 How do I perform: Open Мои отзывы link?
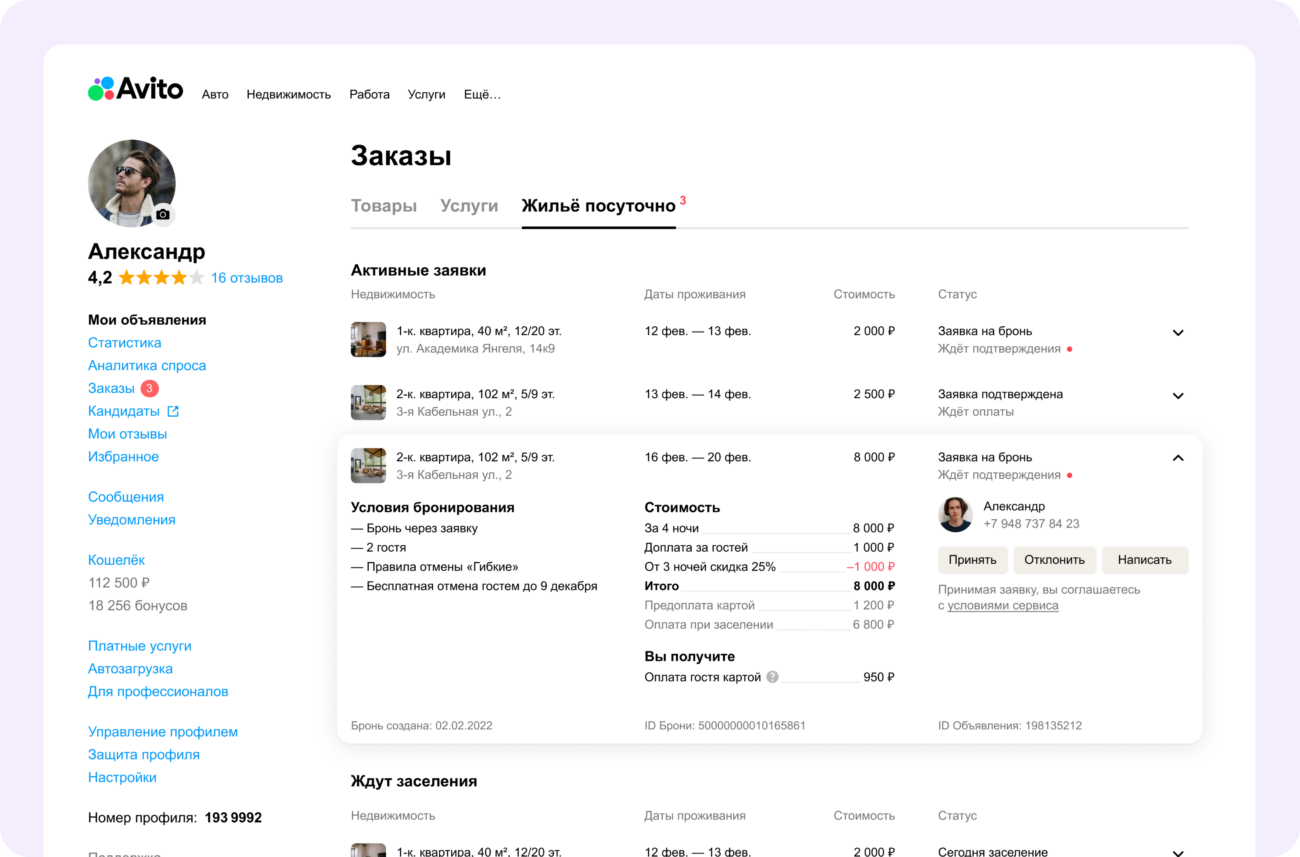pos(128,434)
